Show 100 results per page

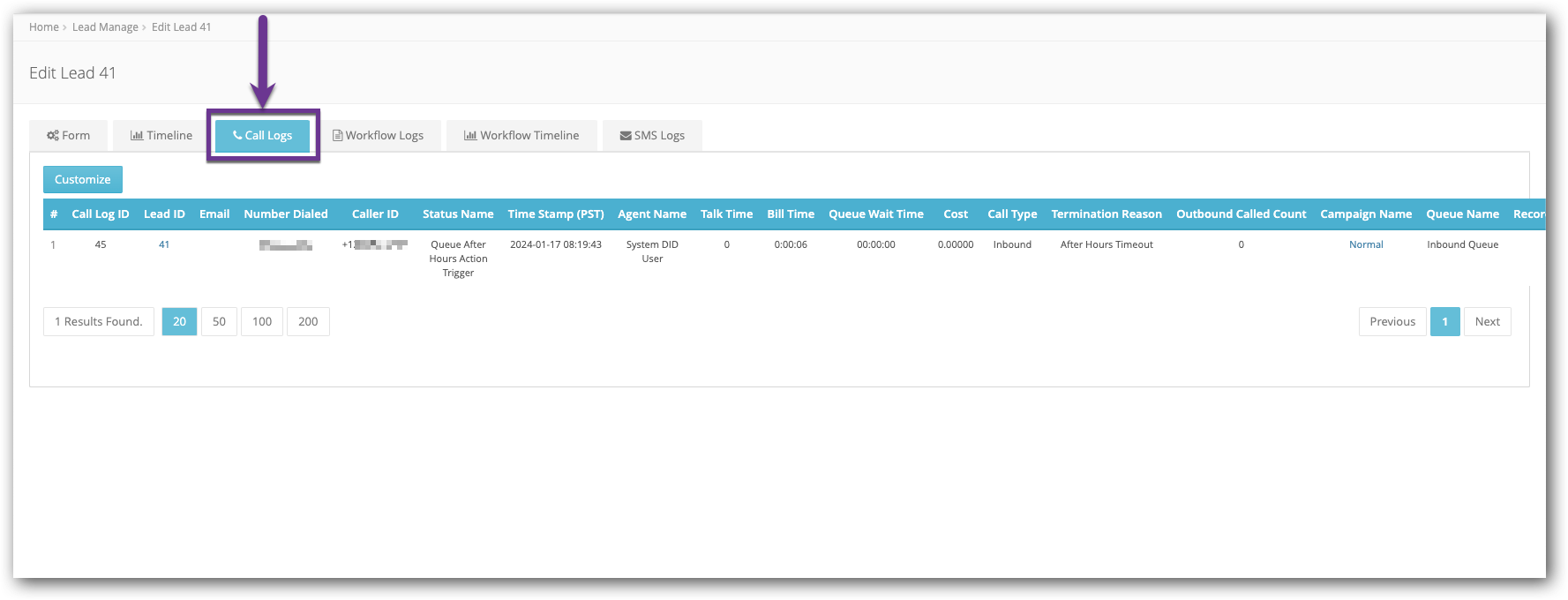(262, 321)
